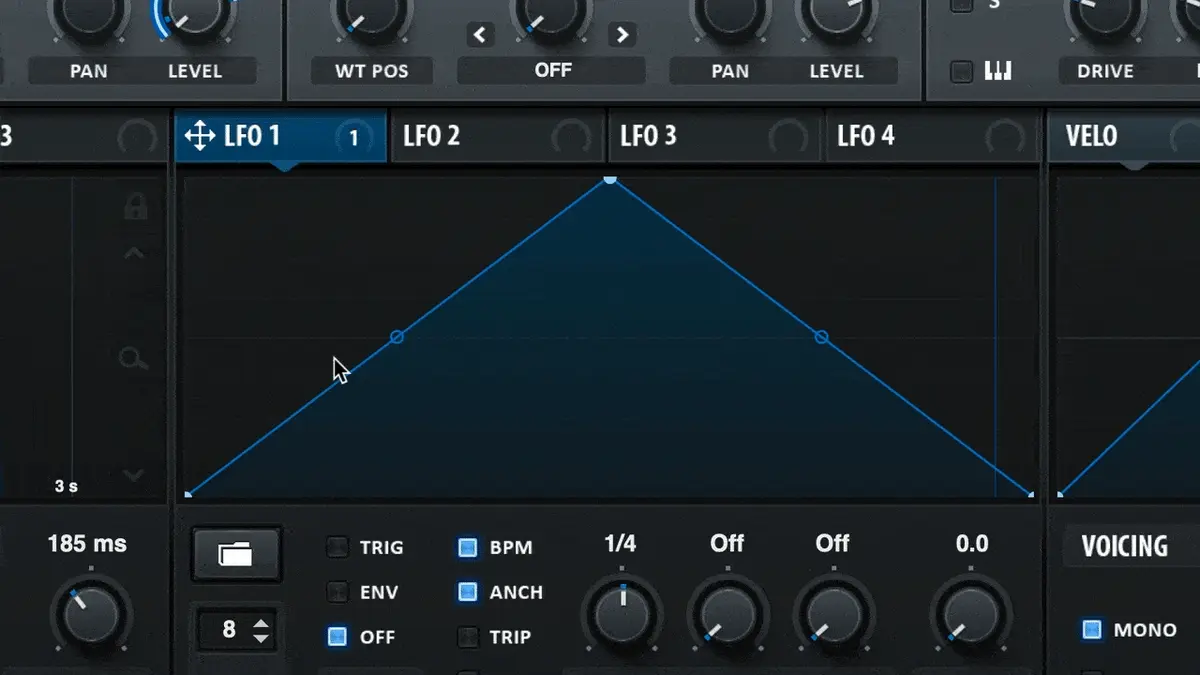Toggle the MONO voicing checkbox
1200x675 pixels.
(x=1092, y=629)
